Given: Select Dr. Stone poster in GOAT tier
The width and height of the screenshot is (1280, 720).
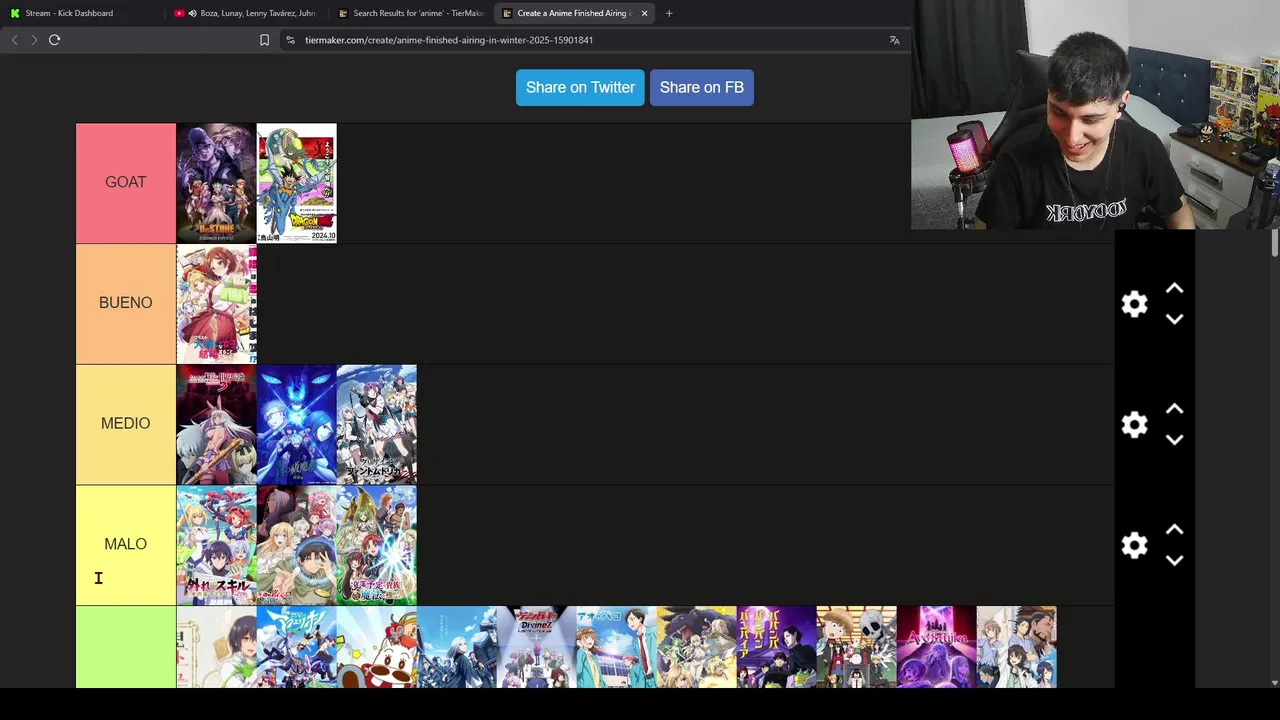Looking at the screenshot, I should [x=216, y=183].
